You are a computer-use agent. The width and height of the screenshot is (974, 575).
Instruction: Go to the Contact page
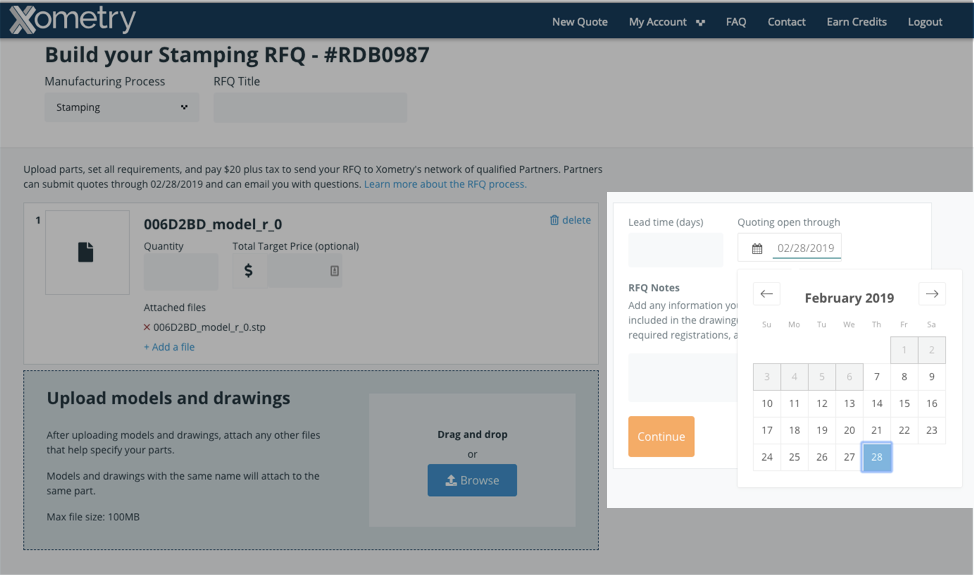pyautogui.click(x=786, y=22)
